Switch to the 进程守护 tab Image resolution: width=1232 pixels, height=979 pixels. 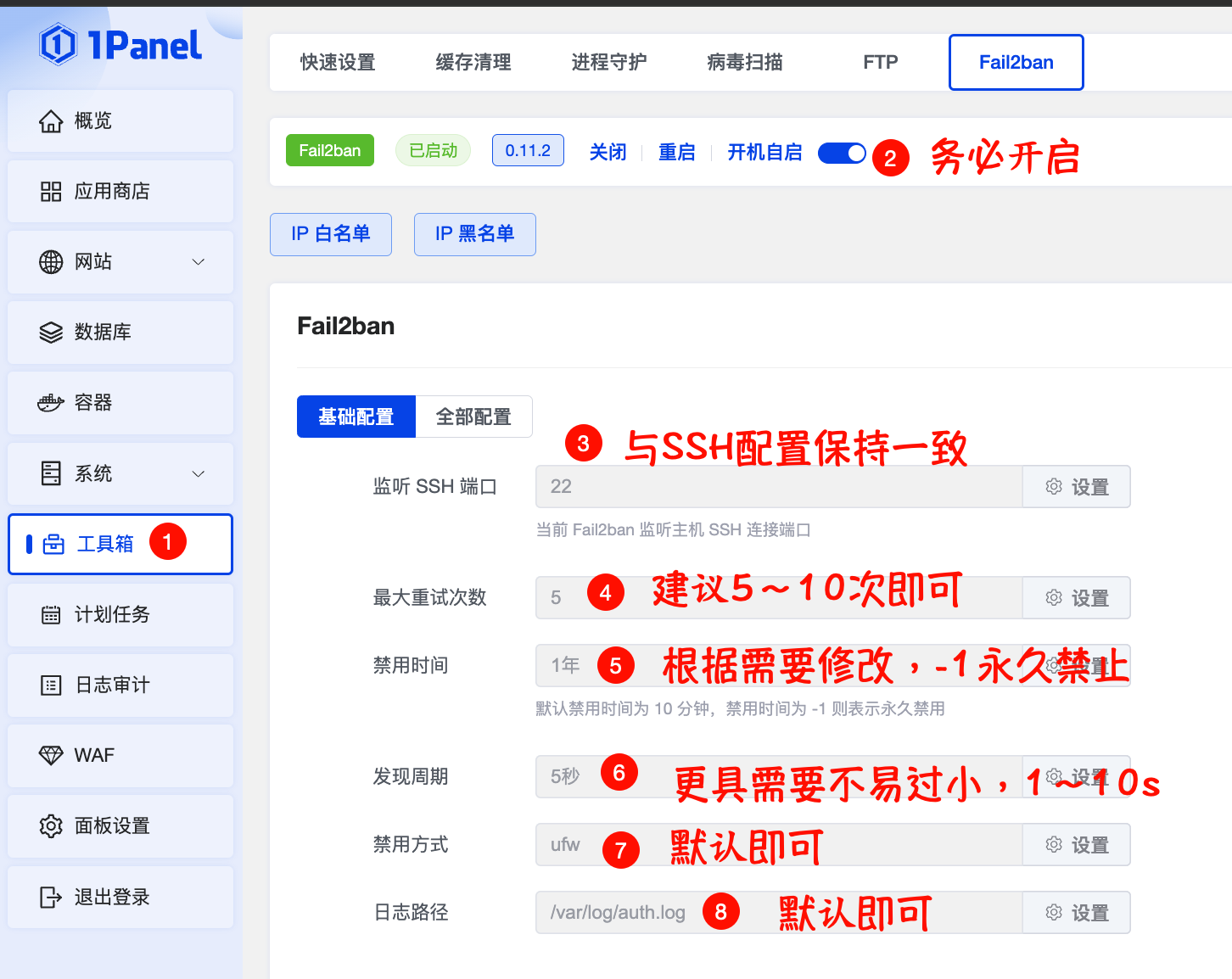pyautogui.click(x=609, y=63)
